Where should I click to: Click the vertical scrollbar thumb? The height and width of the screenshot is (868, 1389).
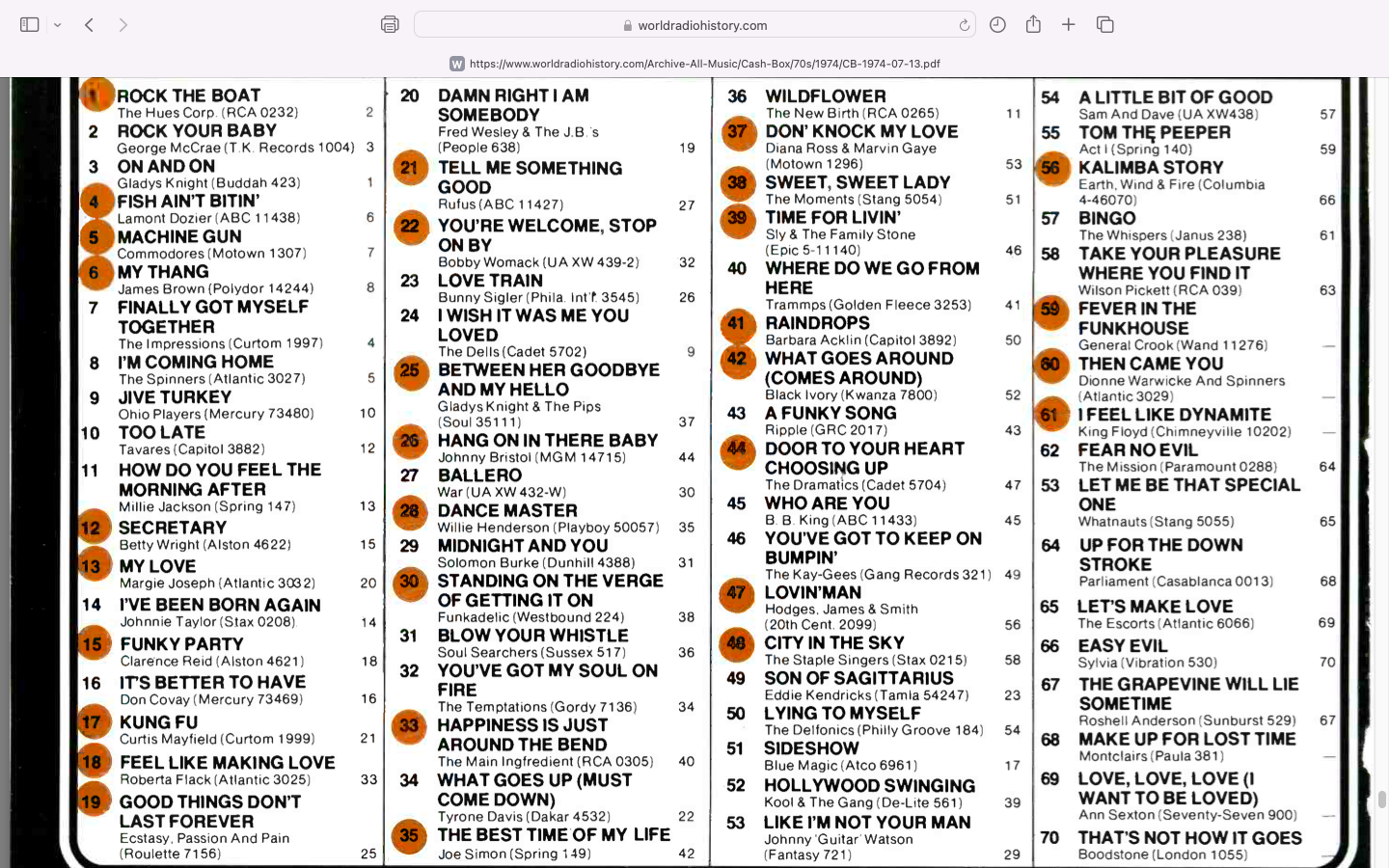coord(1381,799)
